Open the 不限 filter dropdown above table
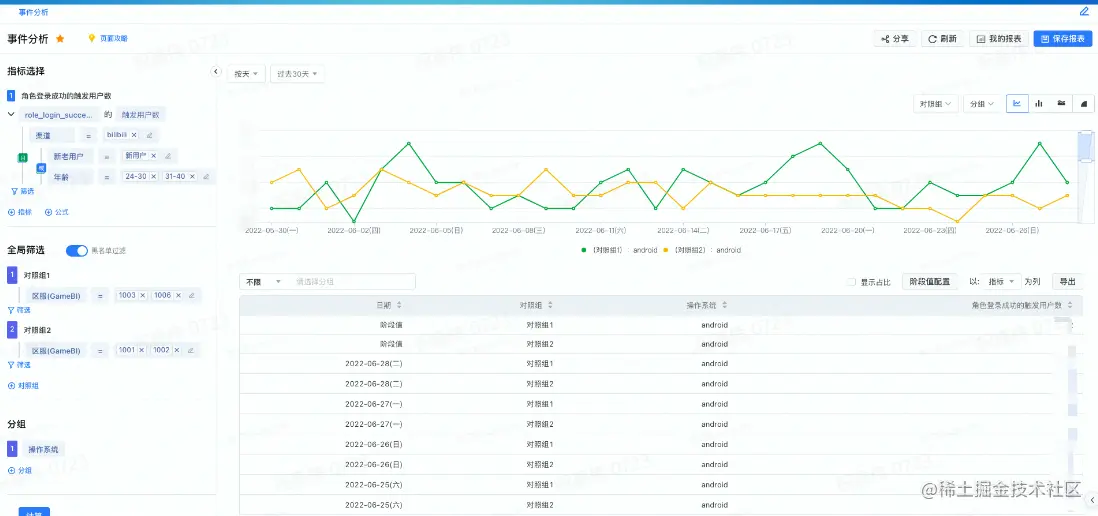The image size is (1098, 516). point(262,281)
